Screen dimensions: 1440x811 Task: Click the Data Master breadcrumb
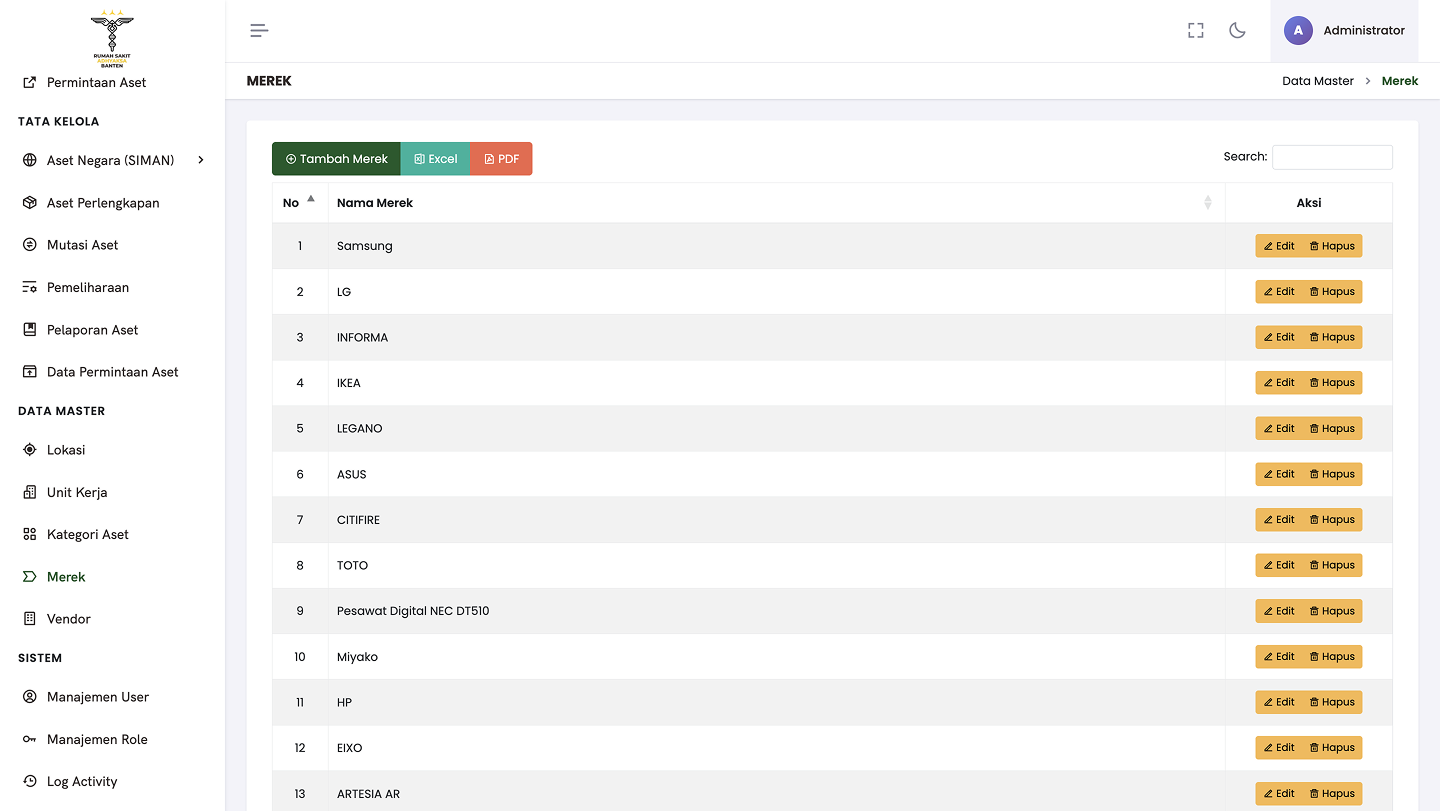pyautogui.click(x=1318, y=81)
